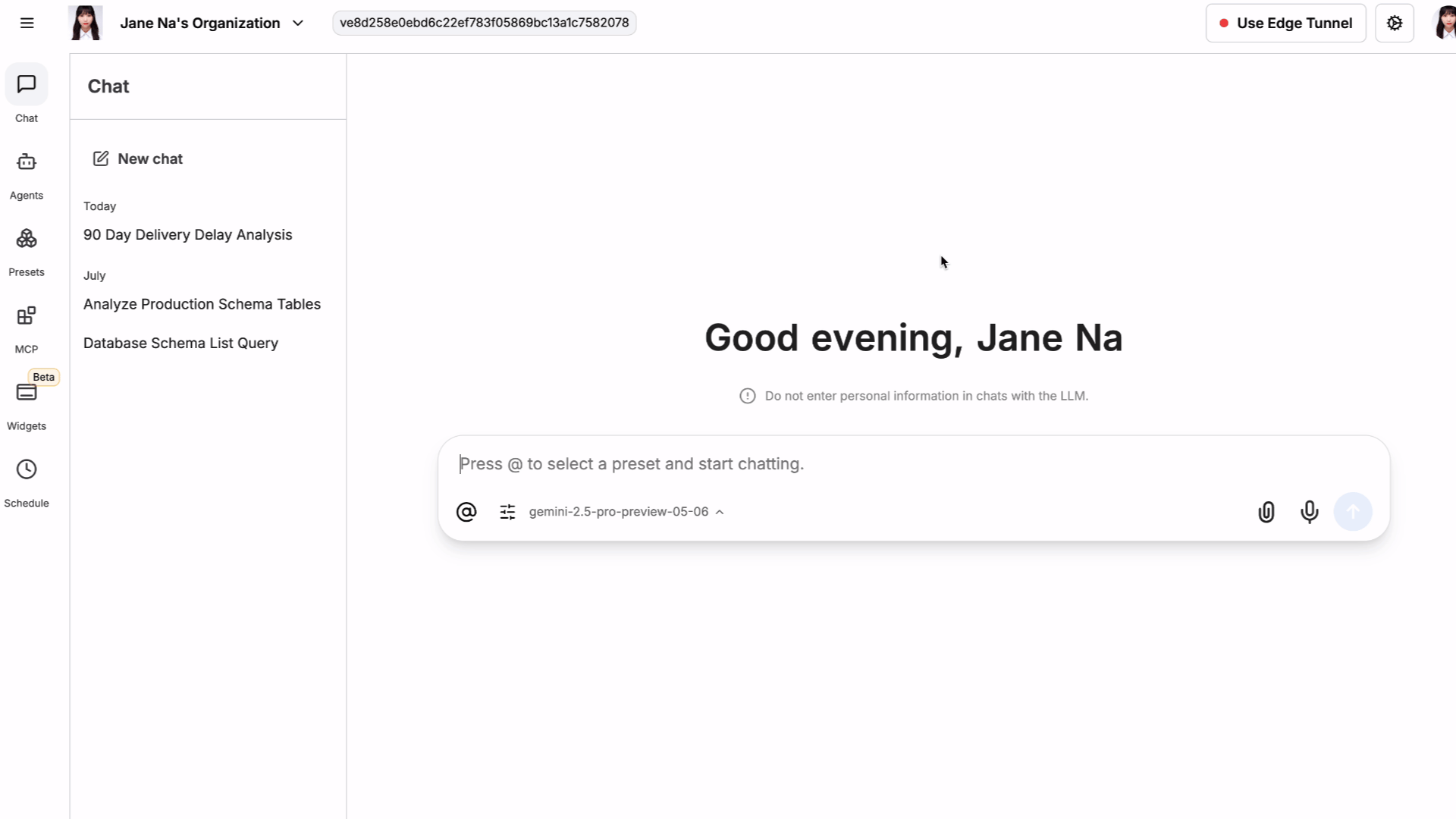Start a New chat

[x=138, y=158]
